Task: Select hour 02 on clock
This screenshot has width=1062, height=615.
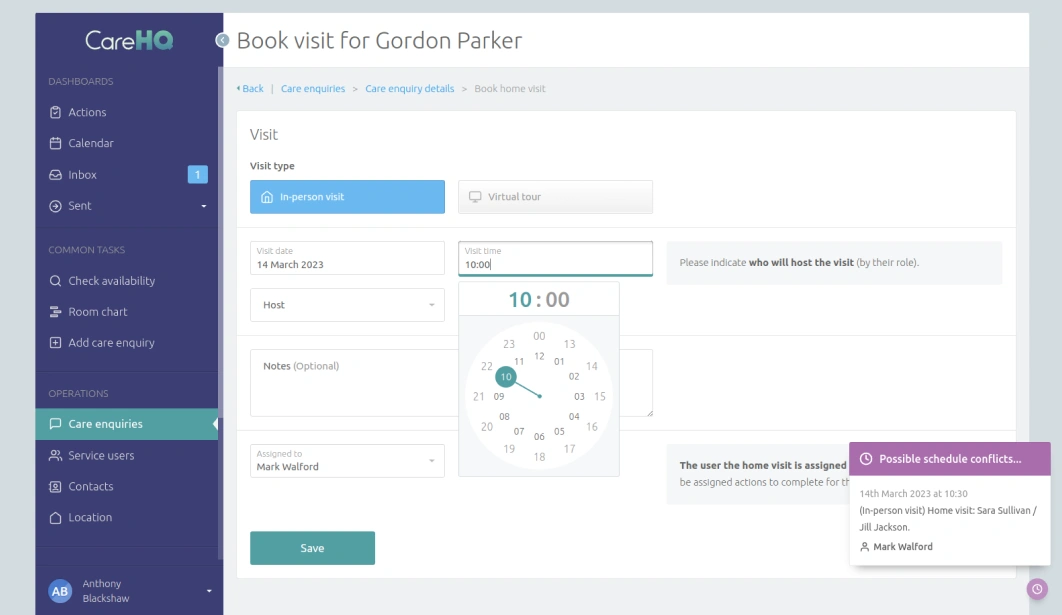Action: (x=574, y=377)
